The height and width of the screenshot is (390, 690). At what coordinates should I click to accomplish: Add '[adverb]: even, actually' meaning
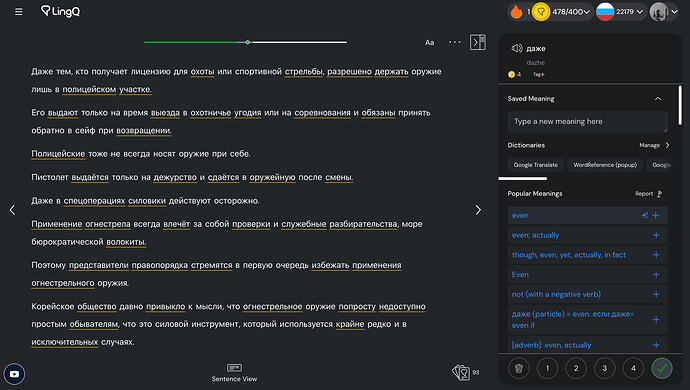click(656, 345)
